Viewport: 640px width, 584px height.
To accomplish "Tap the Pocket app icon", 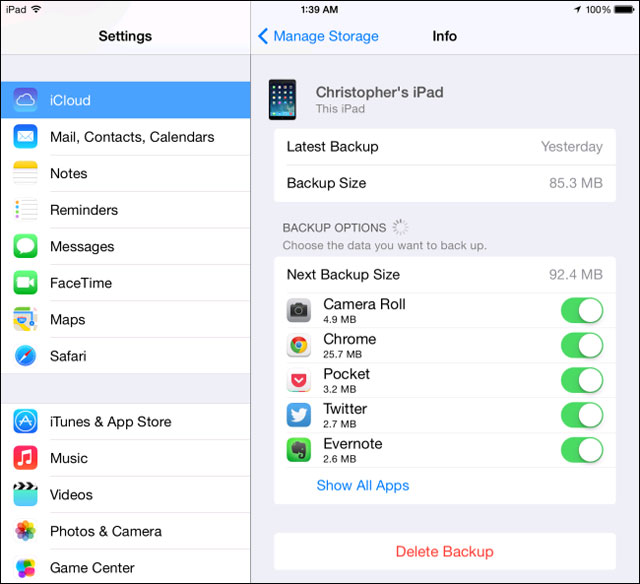I will (x=299, y=380).
